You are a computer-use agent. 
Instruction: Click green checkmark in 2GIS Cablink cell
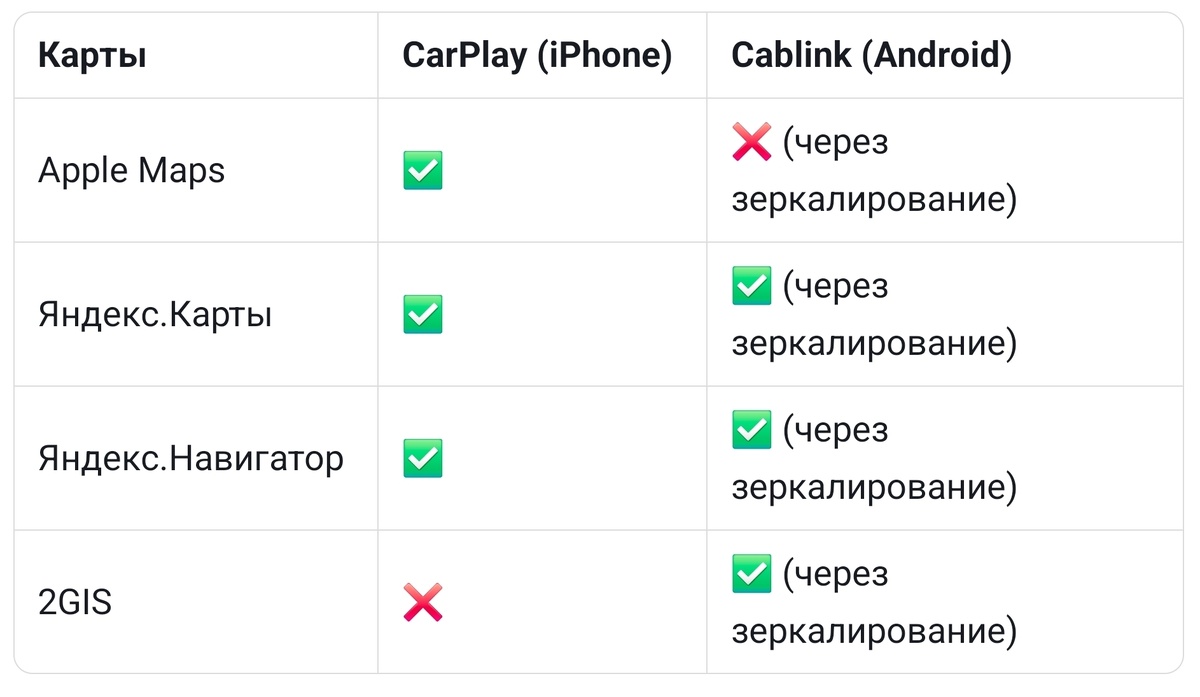coord(751,575)
